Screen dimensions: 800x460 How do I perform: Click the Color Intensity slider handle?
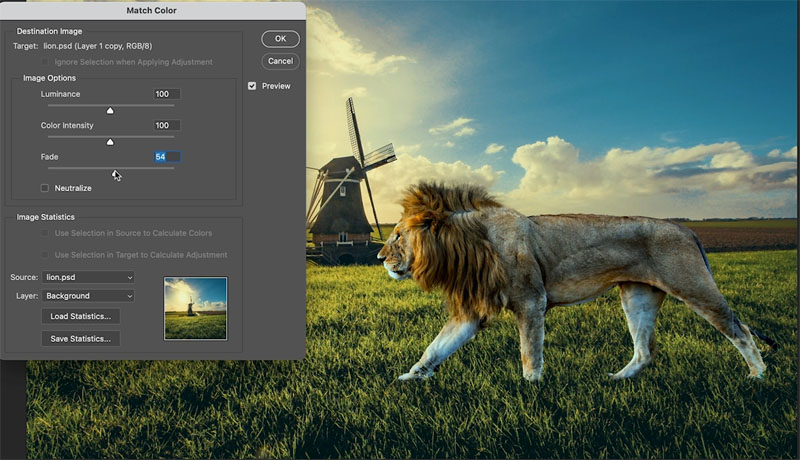[x=110, y=142]
